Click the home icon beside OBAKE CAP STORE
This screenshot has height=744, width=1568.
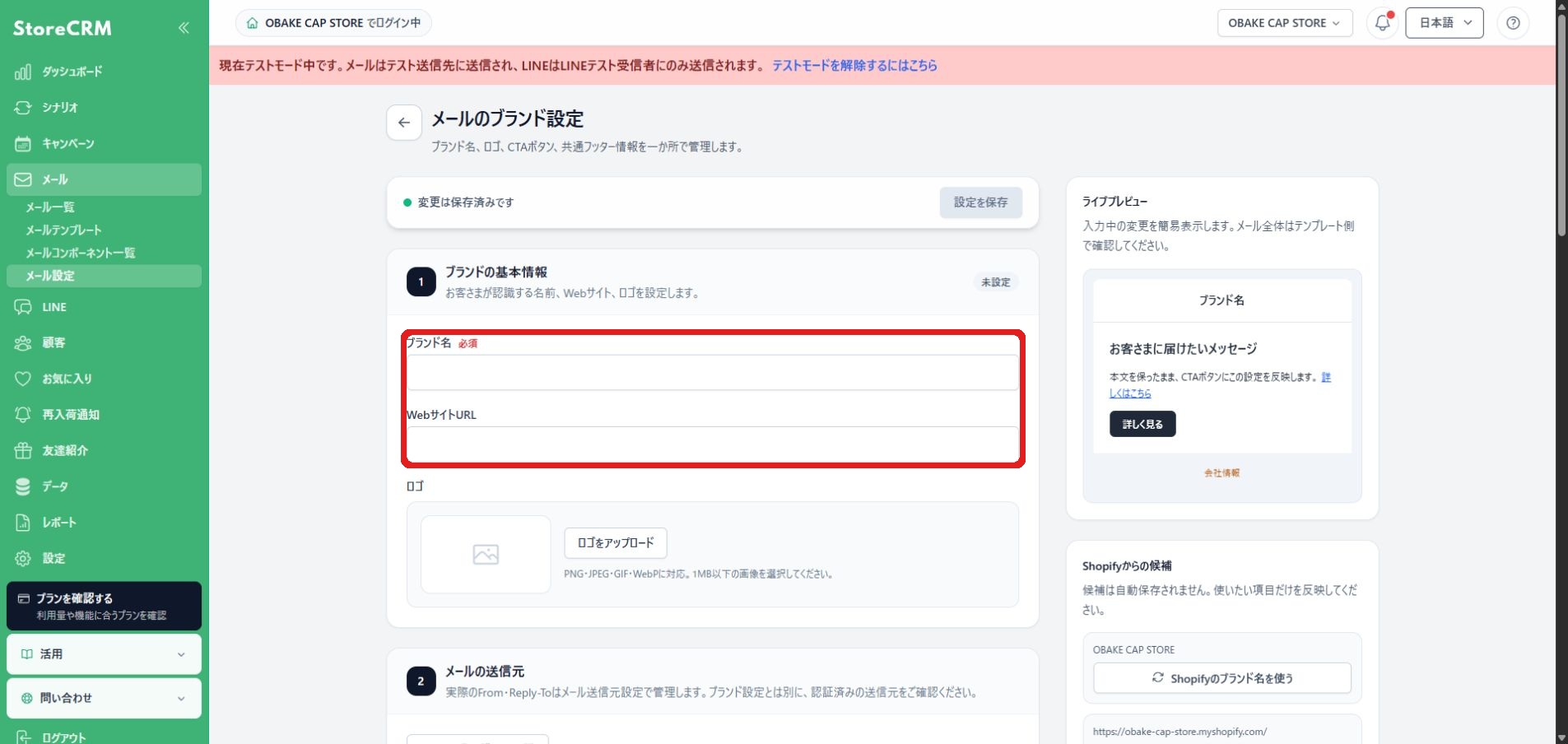(252, 23)
